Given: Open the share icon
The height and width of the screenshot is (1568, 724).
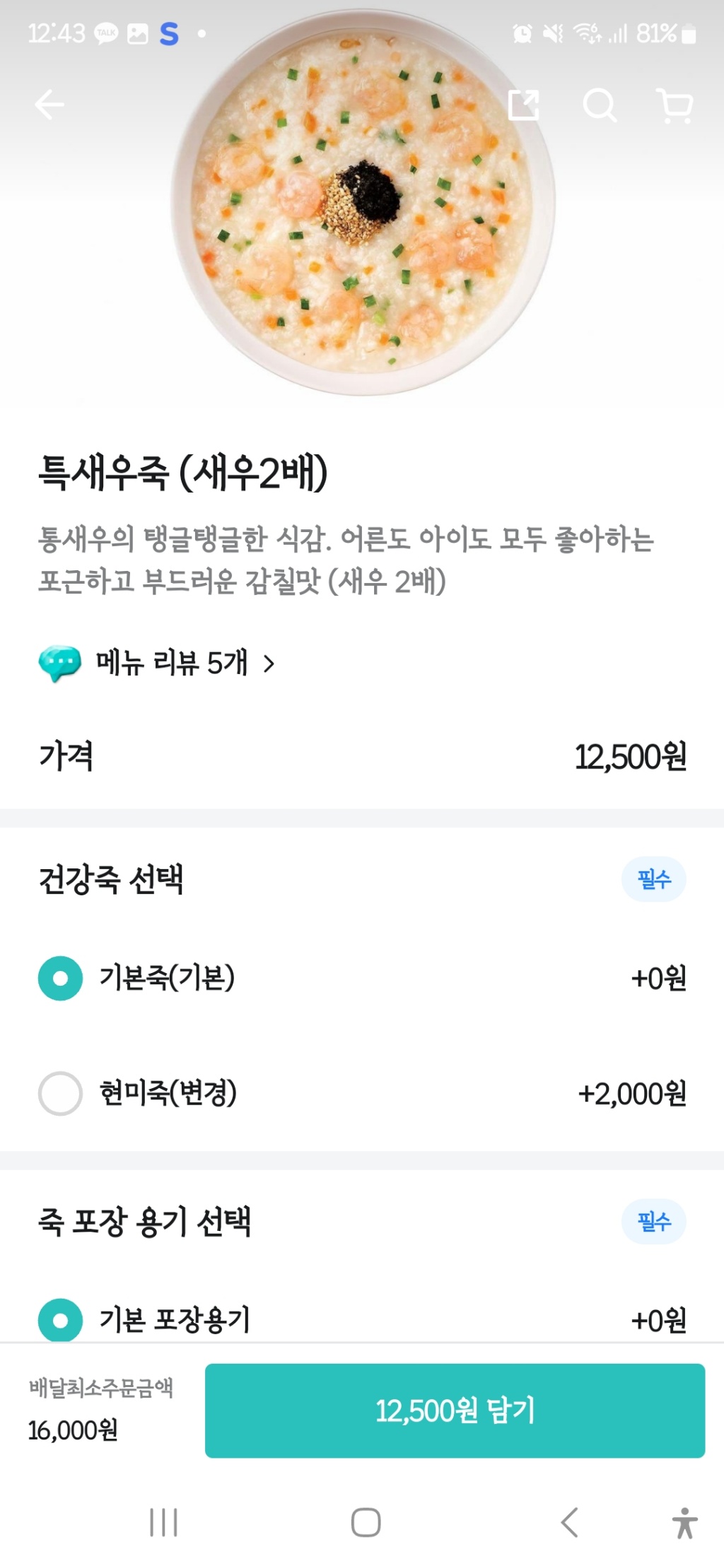Looking at the screenshot, I should (524, 105).
